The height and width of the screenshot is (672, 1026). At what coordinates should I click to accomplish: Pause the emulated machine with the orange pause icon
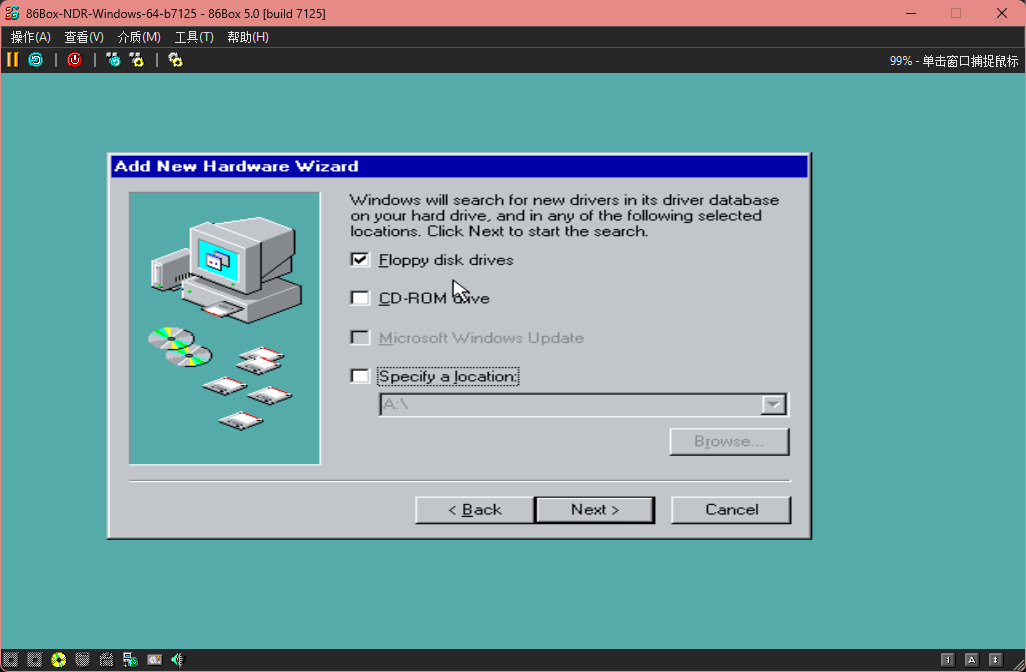[12, 60]
